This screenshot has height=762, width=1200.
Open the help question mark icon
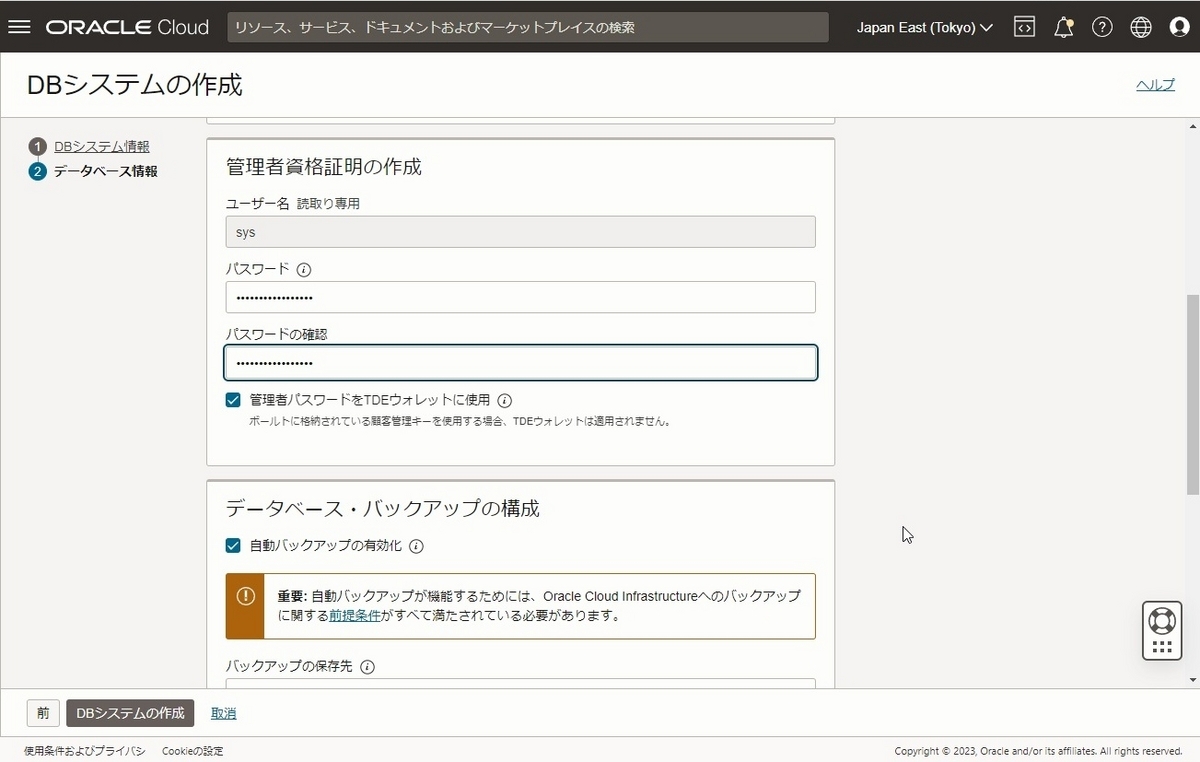[x=1102, y=27]
